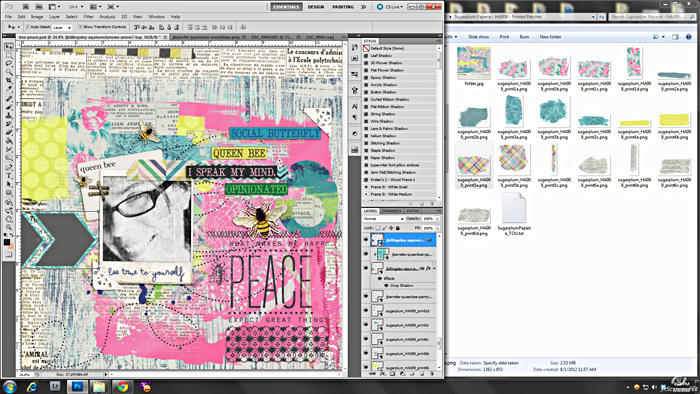The width and height of the screenshot is (700, 394).
Task: Select the History Brush tool
Action: tap(9, 124)
